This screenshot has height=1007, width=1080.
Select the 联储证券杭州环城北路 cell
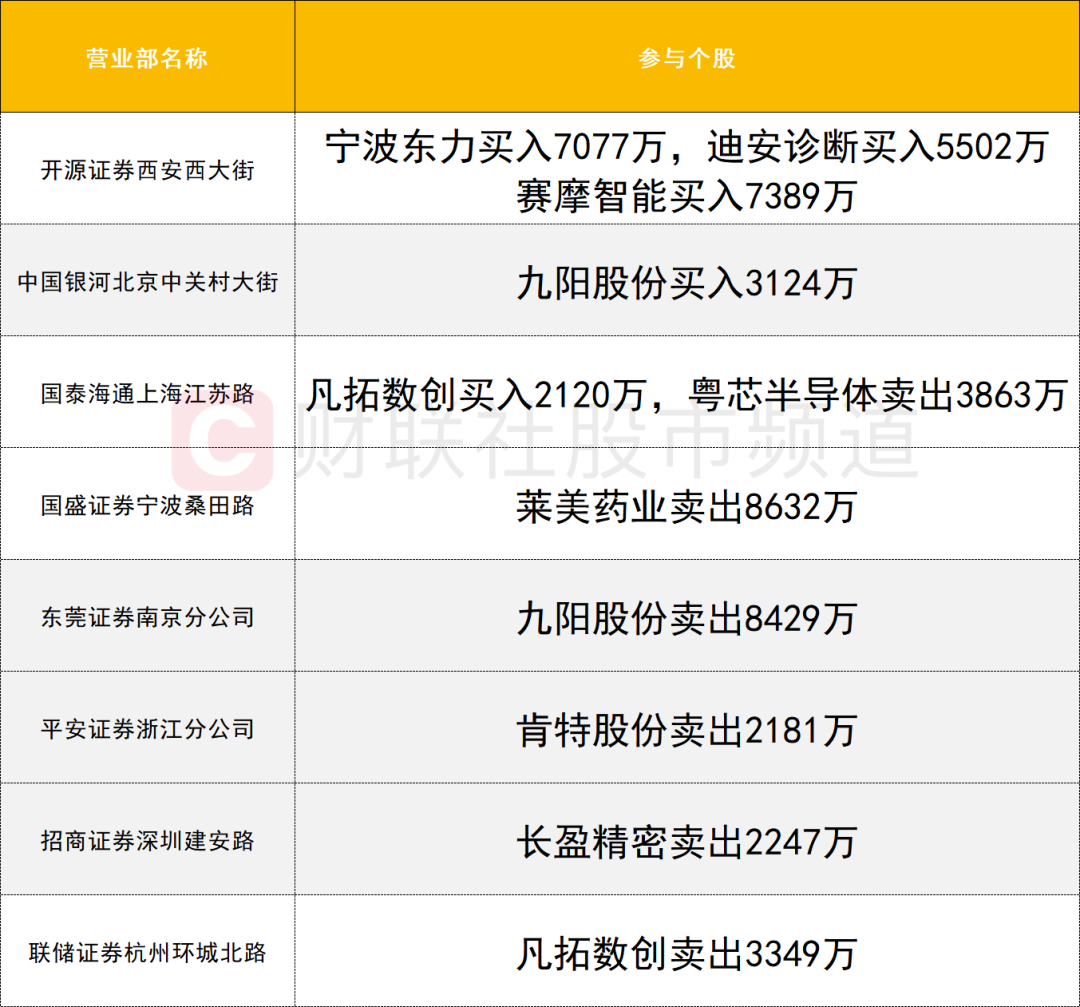click(x=147, y=953)
